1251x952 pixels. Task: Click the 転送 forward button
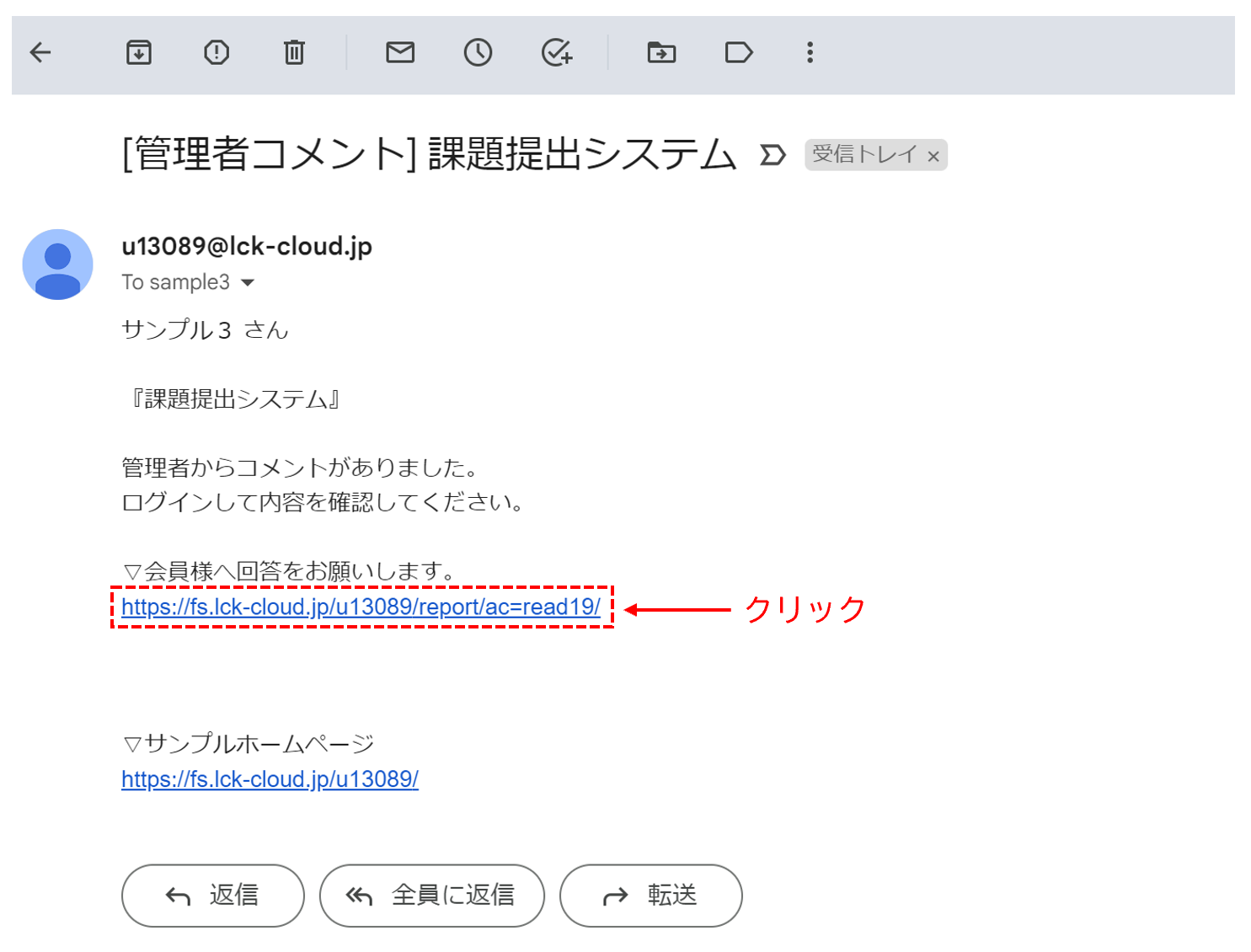pos(650,896)
